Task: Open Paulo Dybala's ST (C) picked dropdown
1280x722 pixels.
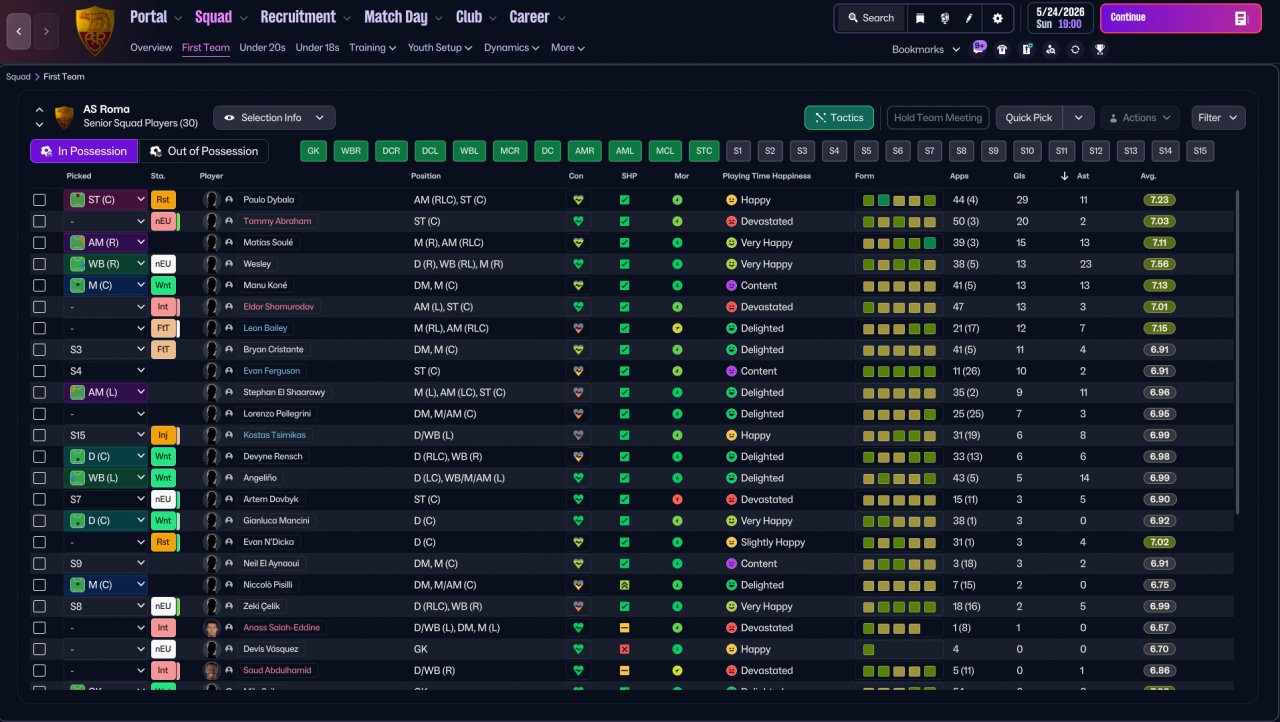Action: point(106,200)
